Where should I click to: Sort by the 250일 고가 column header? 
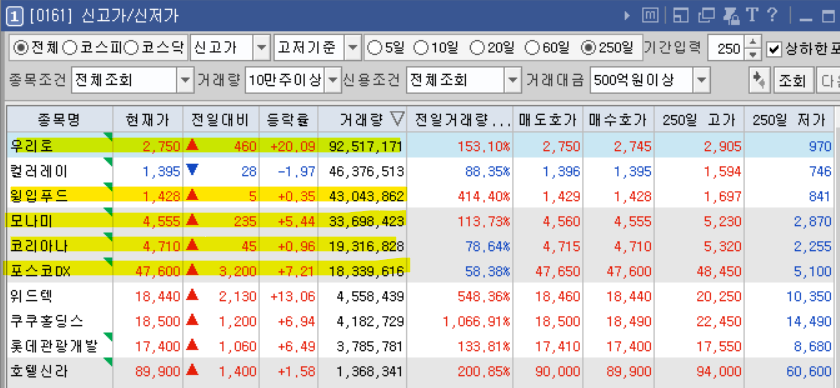click(699, 120)
